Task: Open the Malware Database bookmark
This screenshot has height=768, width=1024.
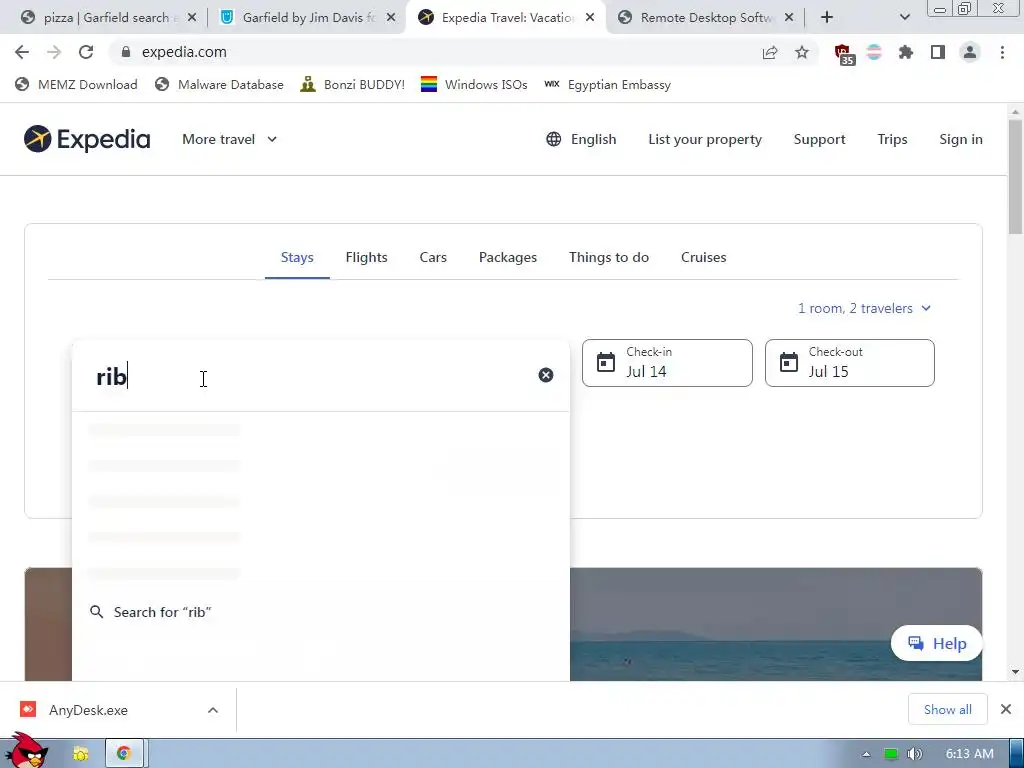Action: [219, 84]
